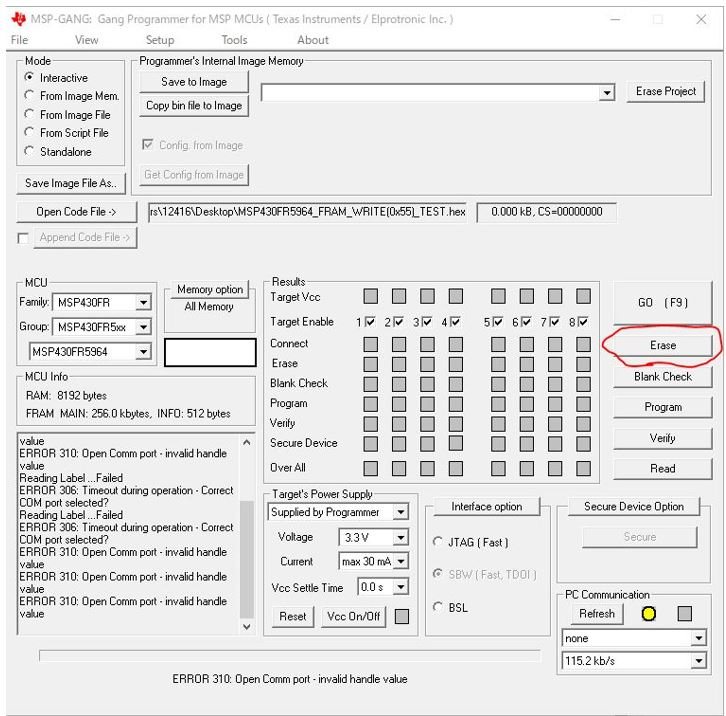Viewport: 726px width, 716px height.
Task: Click Blank Check result indicator for target 3
Action: click(427, 384)
